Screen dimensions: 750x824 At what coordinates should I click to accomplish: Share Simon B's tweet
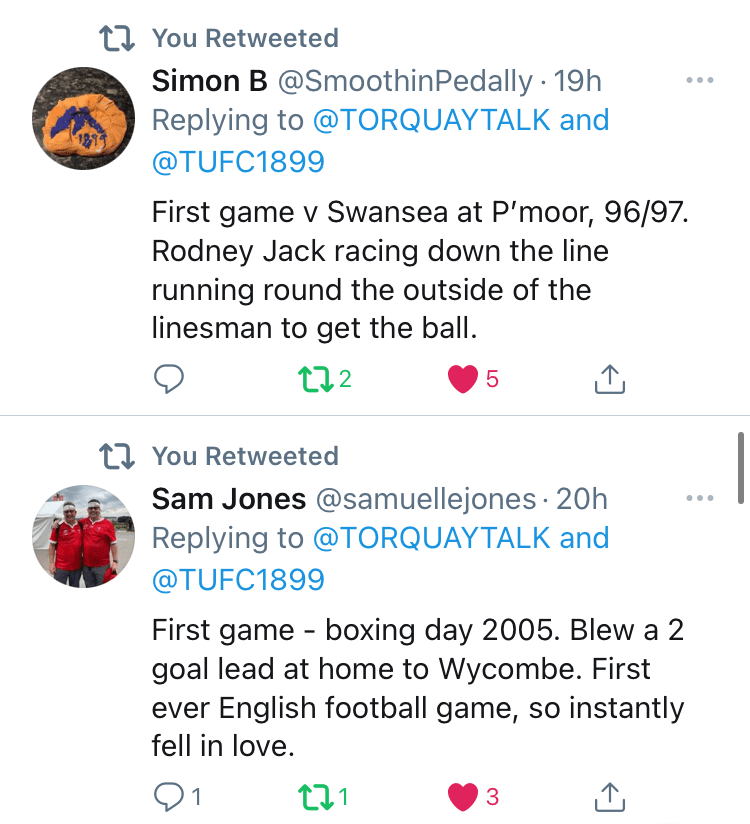point(609,379)
